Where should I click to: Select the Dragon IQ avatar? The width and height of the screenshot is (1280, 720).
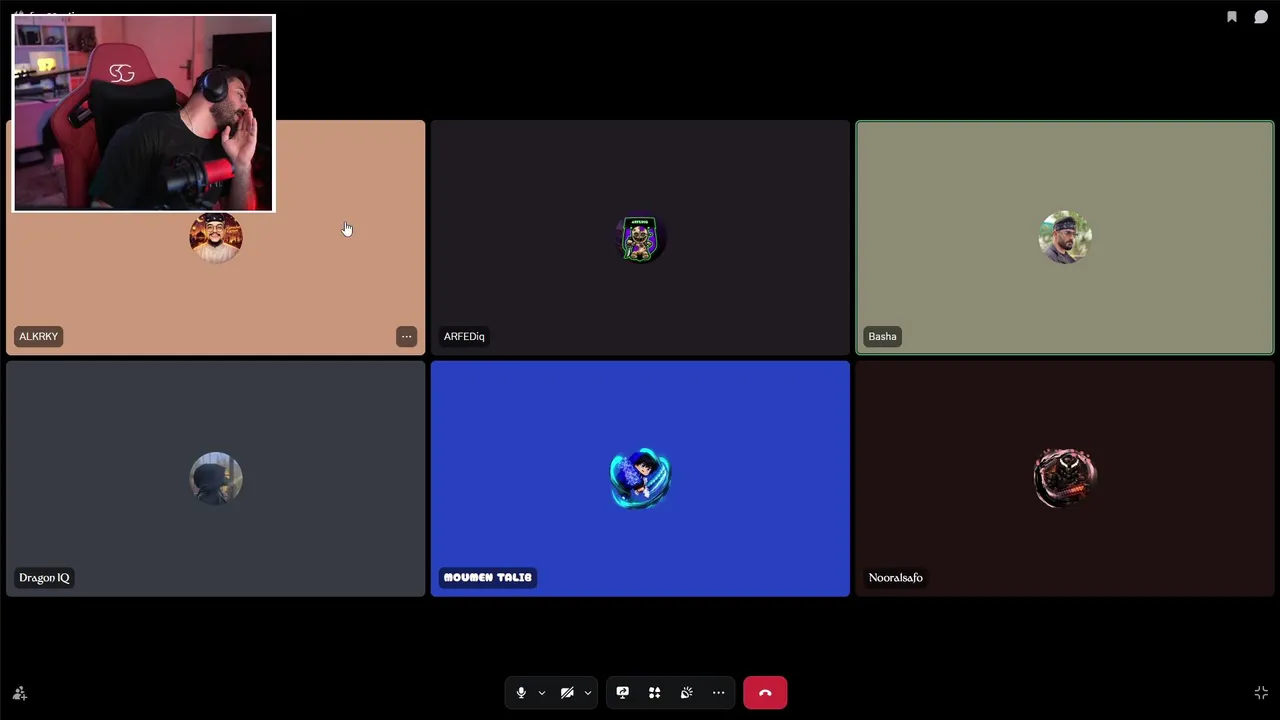(216, 478)
